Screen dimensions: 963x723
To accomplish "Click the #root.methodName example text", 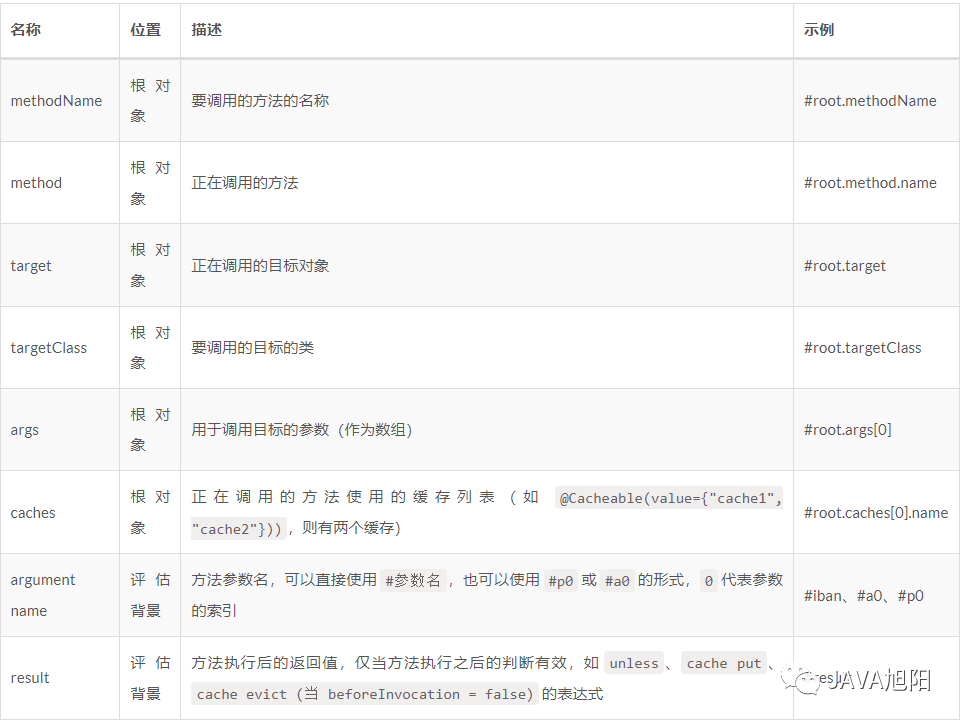I will point(871,100).
